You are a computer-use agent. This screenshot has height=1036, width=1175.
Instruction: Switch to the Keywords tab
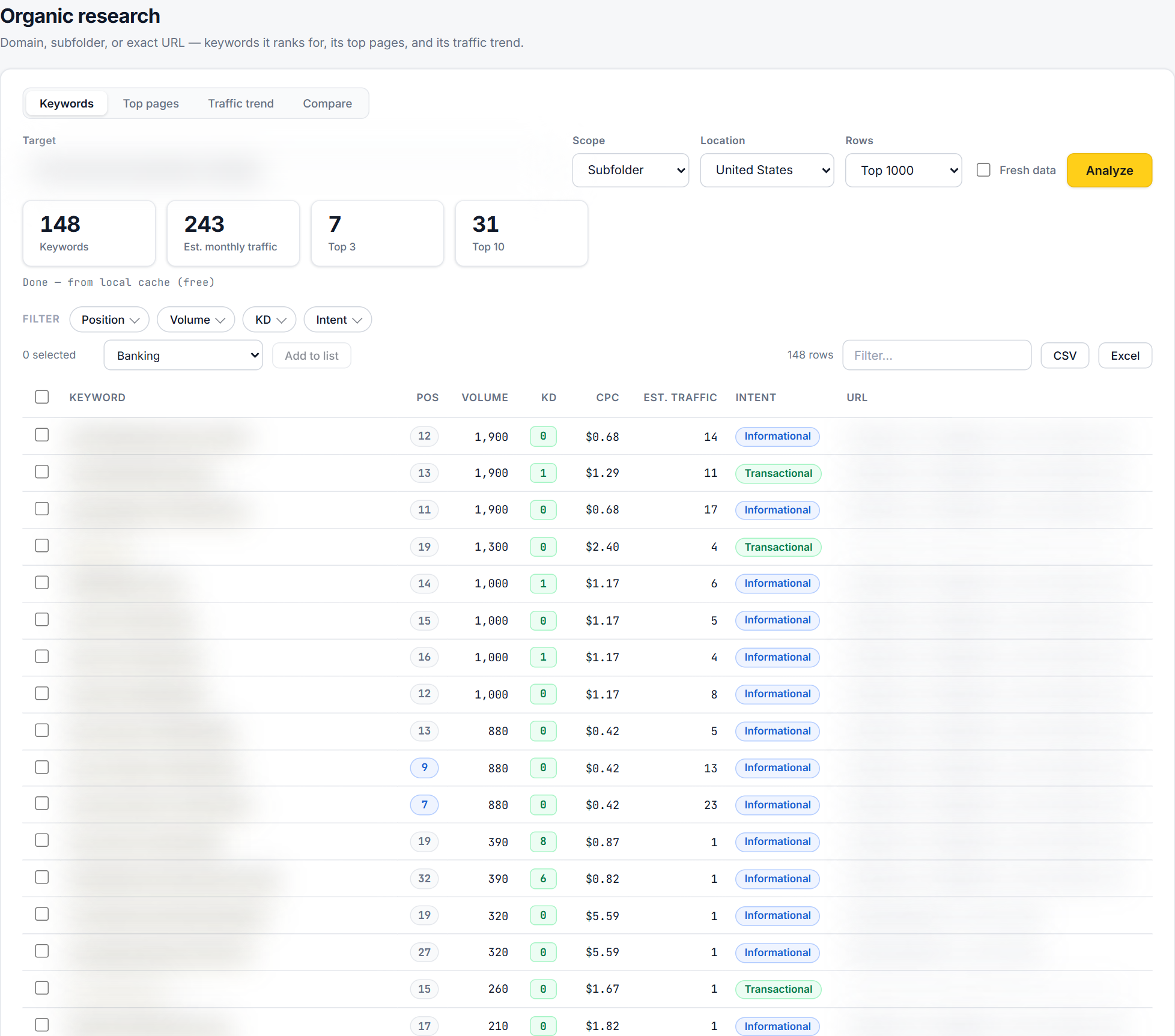[x=66, y=103]
